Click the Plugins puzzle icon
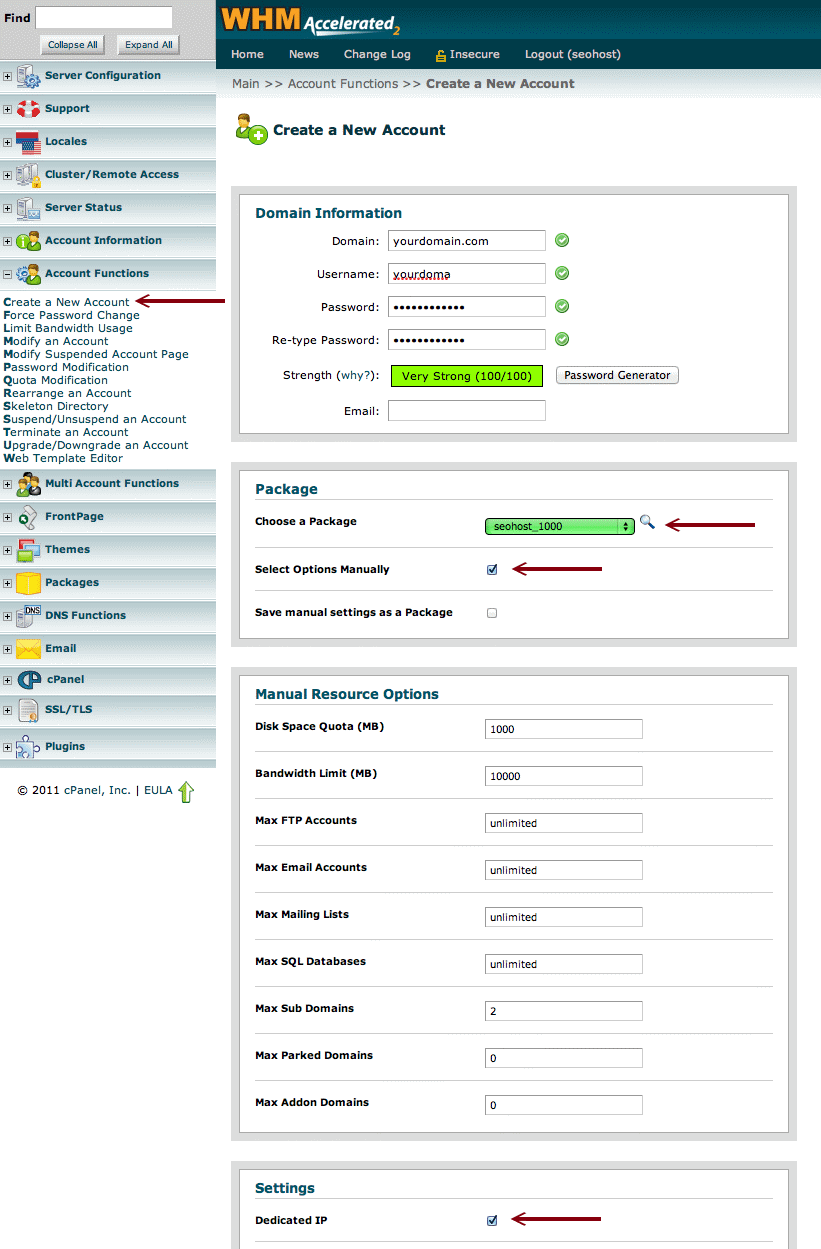The image size is (821, 1249). coord(28,747)
